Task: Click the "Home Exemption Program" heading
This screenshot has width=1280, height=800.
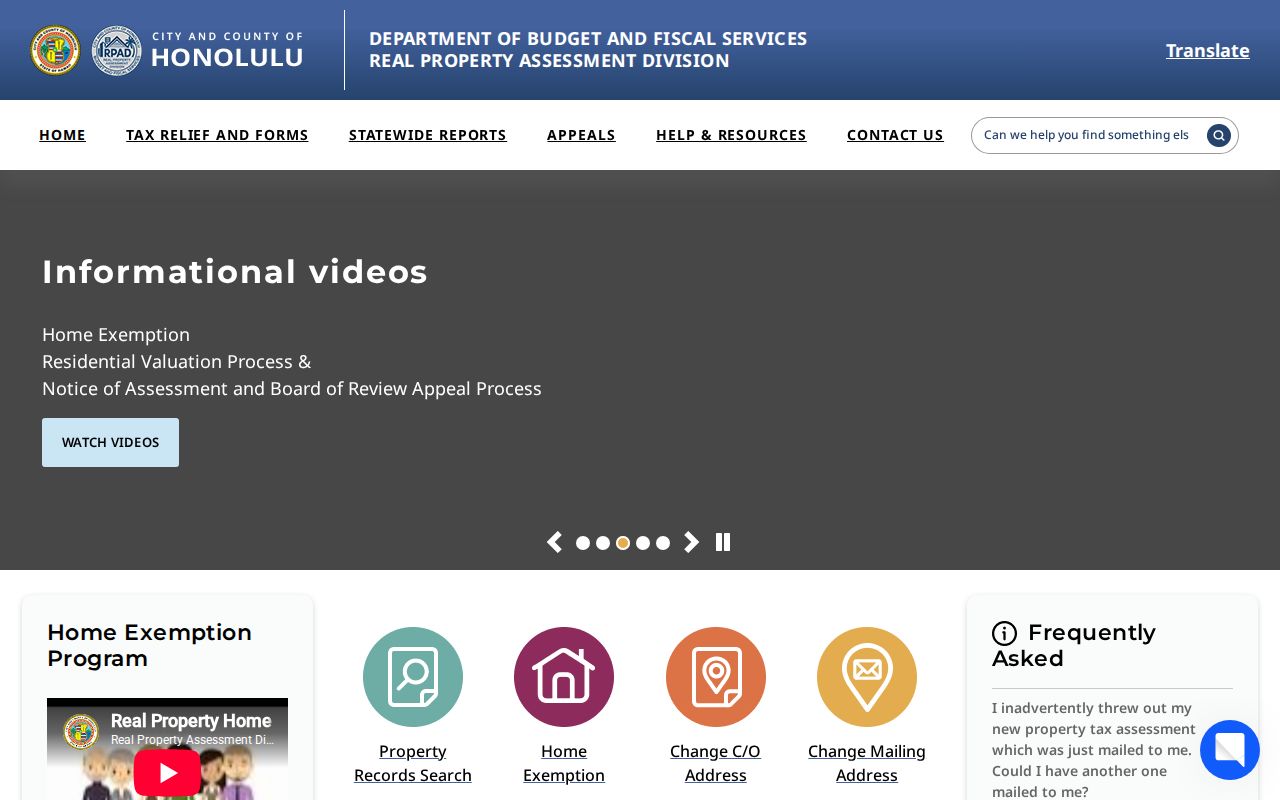Action: tap(150, 645)
